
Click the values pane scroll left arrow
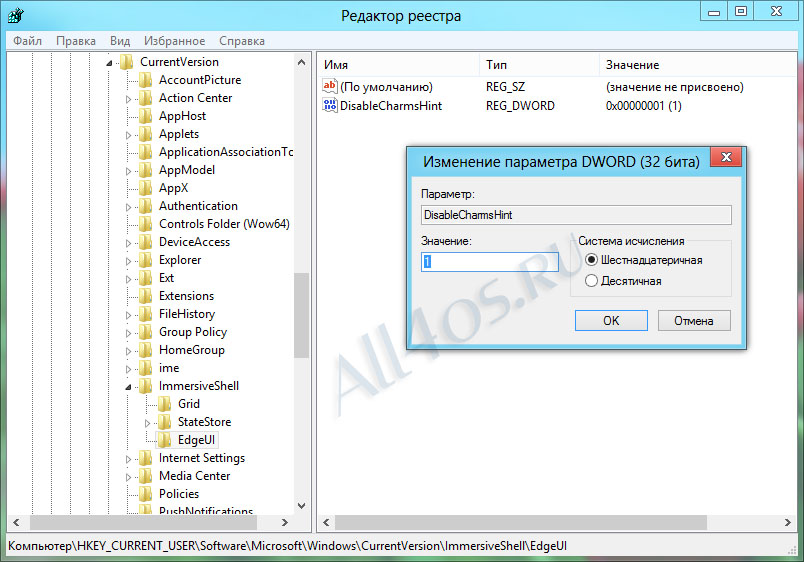(x=326, y=523)
